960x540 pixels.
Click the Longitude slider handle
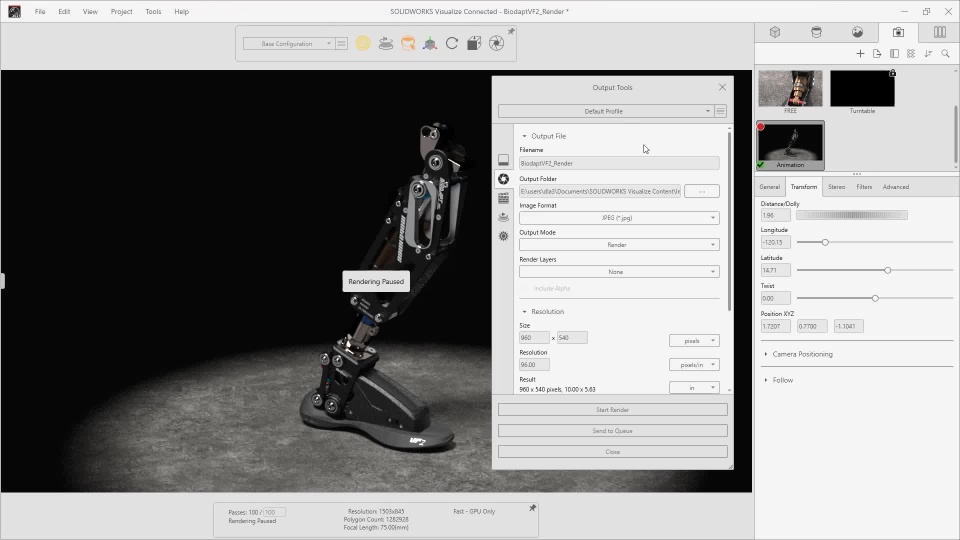point(825,242)
